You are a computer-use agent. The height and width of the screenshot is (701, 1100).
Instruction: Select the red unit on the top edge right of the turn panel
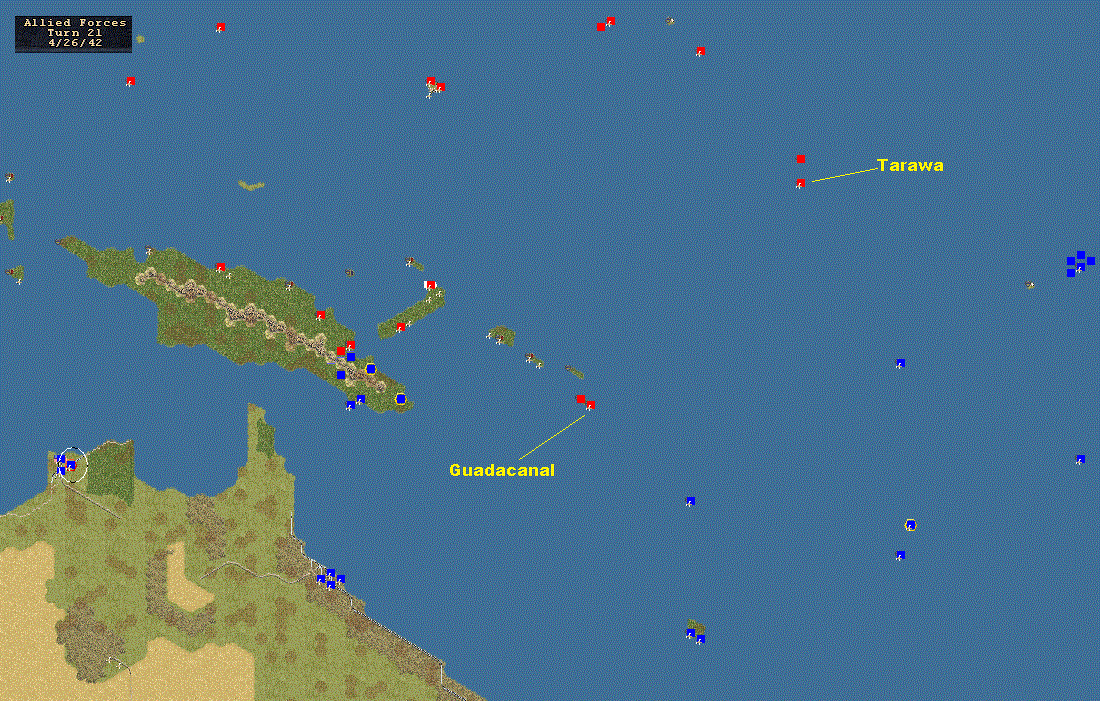[220, 27]
